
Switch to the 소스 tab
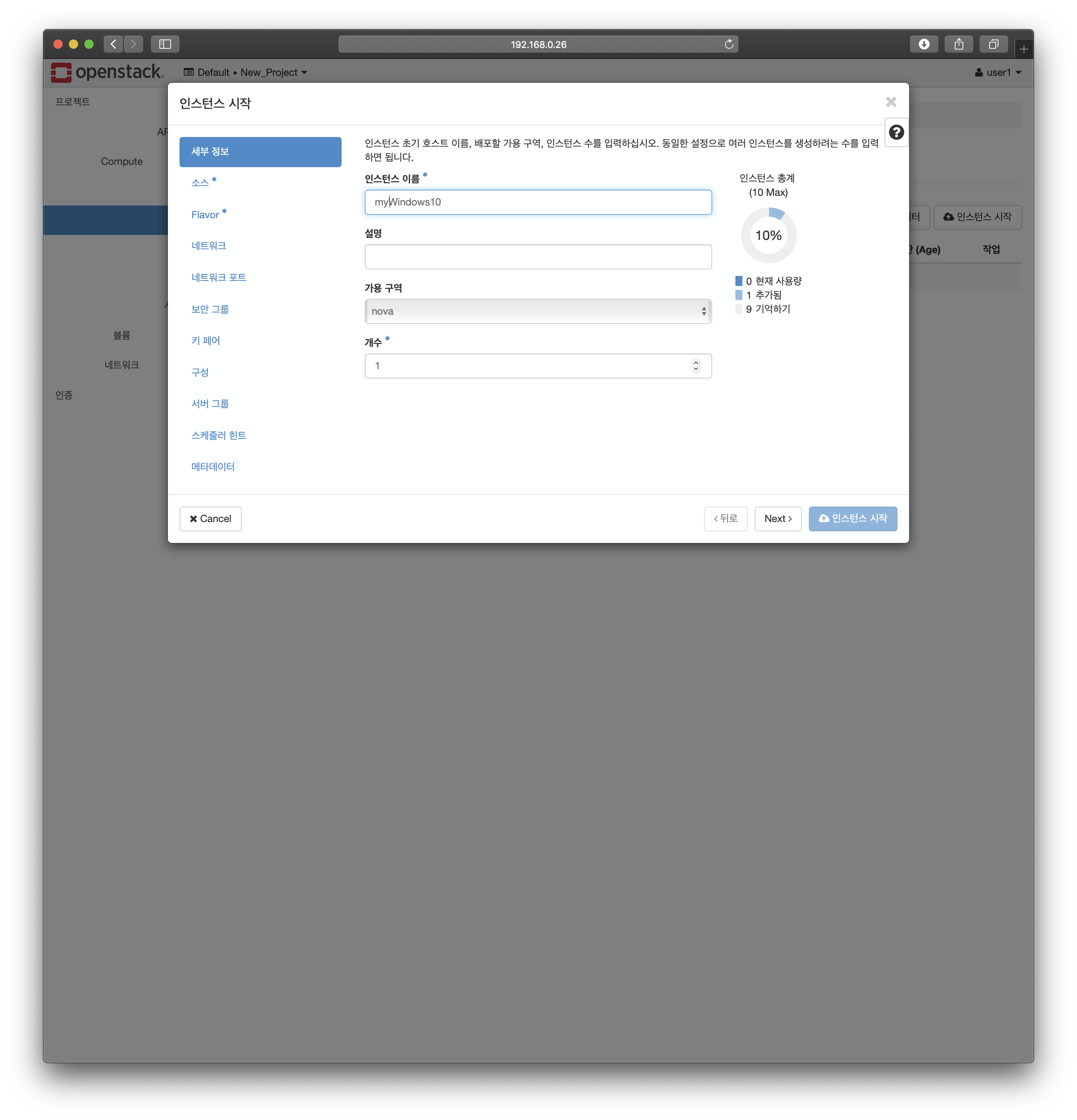(200, 183)
